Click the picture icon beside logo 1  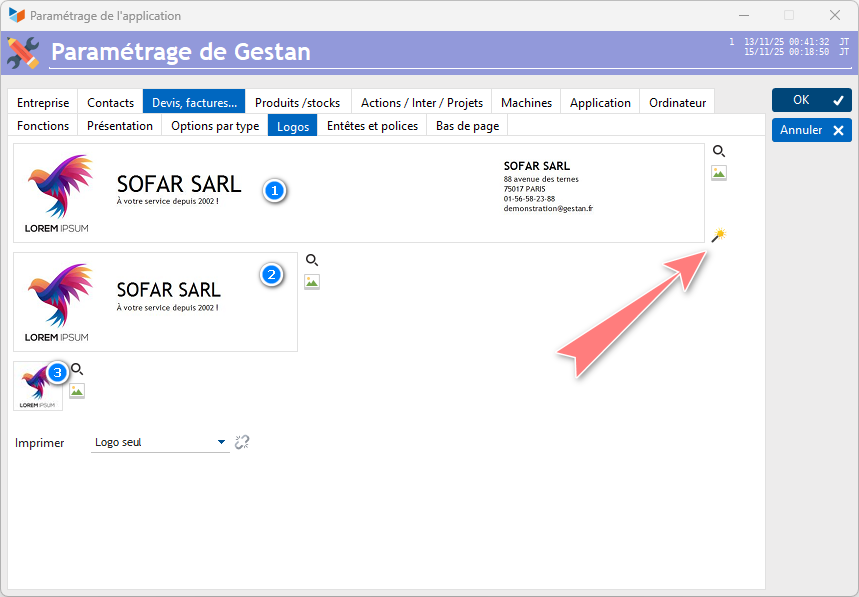(x=718, y=173)
